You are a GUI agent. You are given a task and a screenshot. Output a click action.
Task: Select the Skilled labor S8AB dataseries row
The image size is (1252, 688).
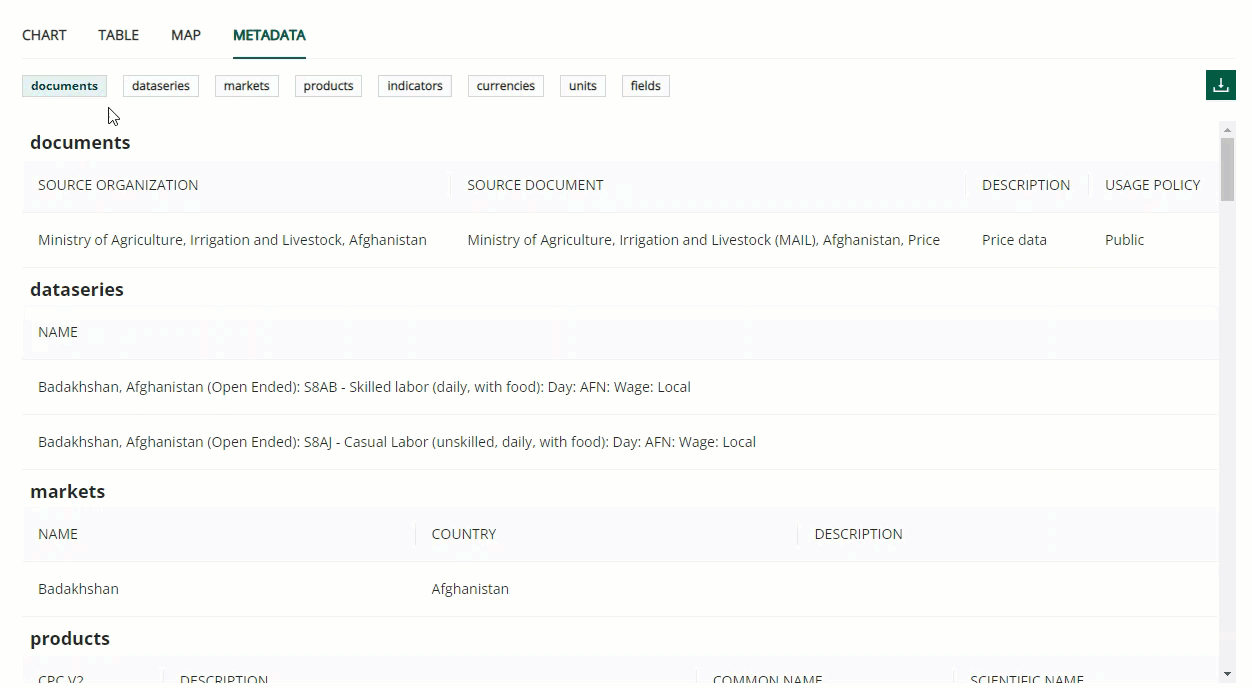tap(364, 387)
